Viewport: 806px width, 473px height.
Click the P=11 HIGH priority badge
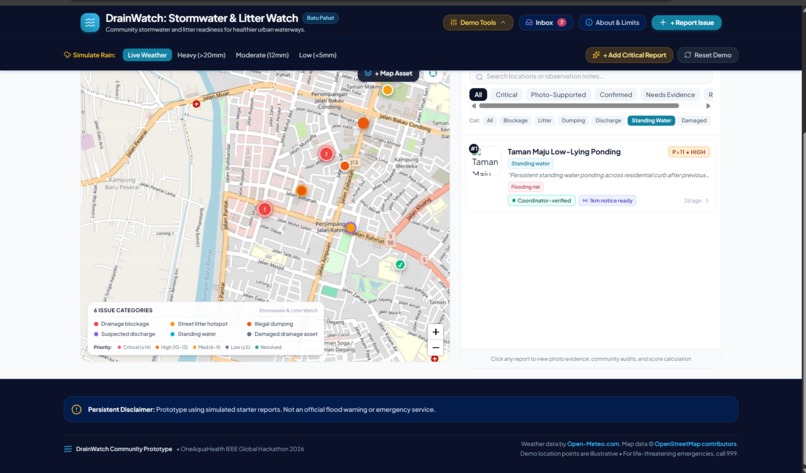689,152
